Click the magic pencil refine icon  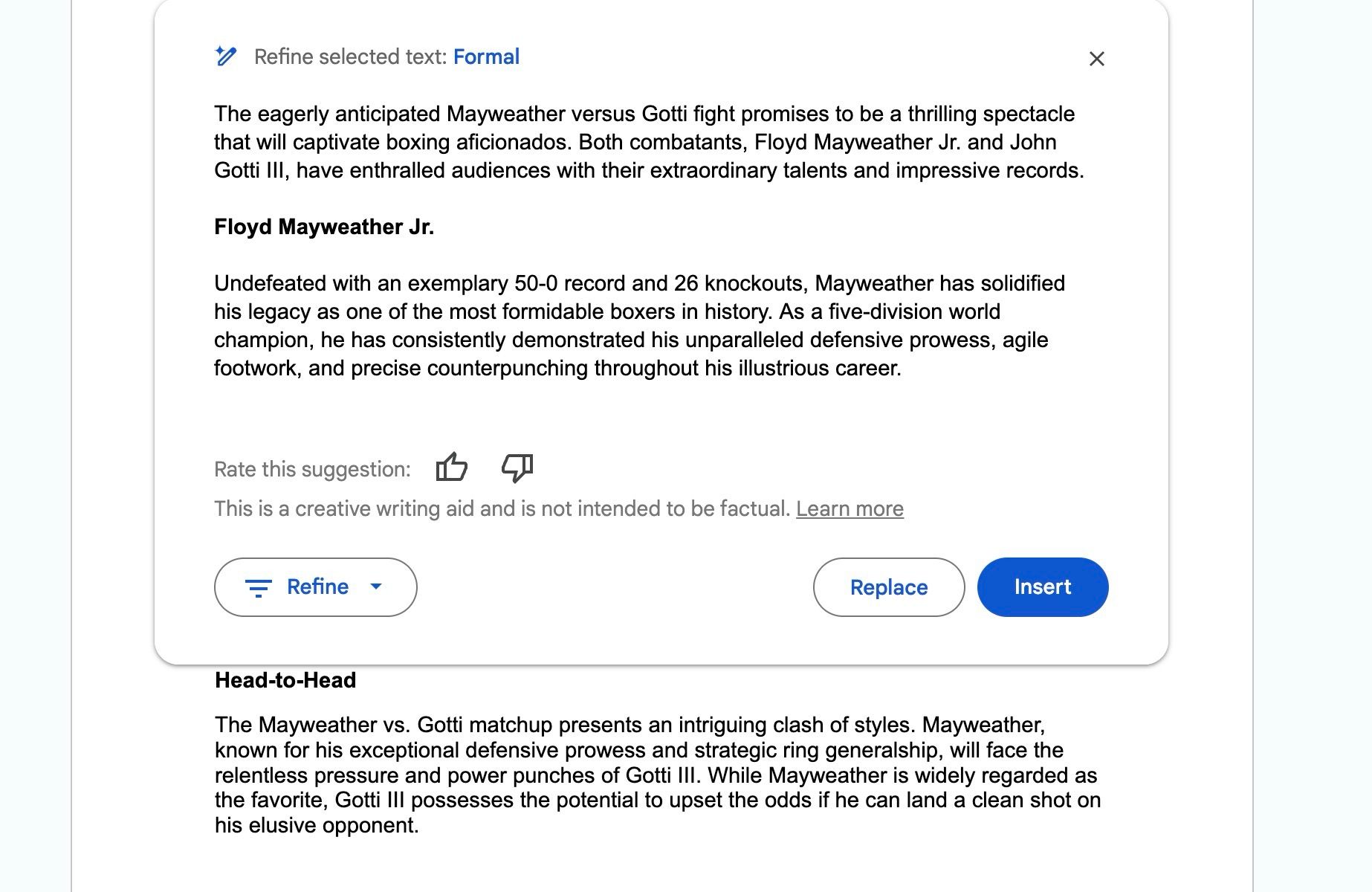tap(227, 56)
